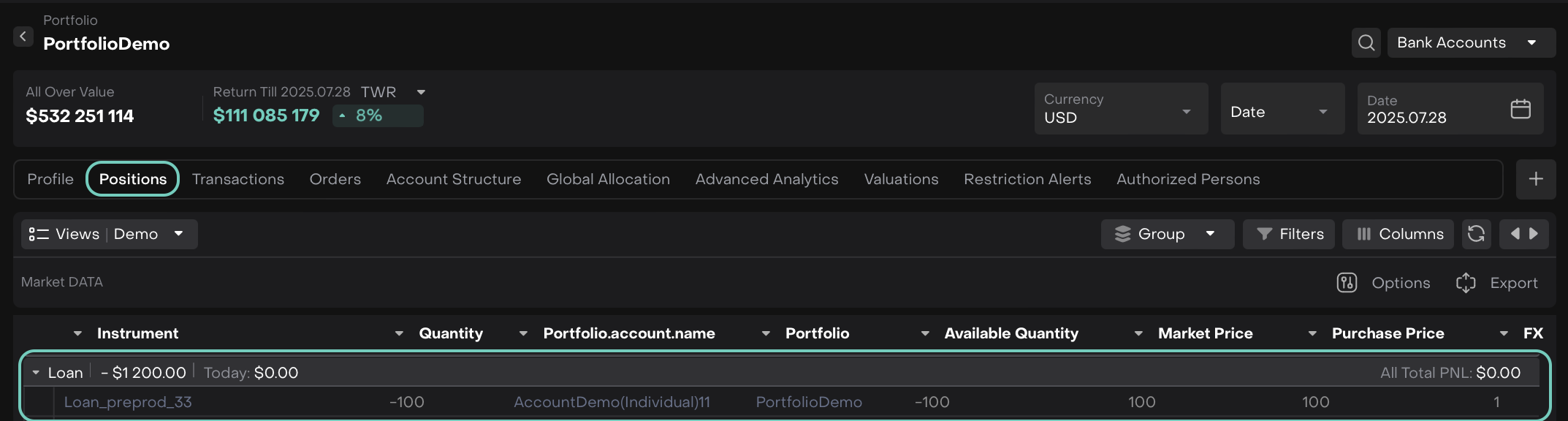The height and width of the screenshot is (421, 1568).
Task: Click the back arrow next to PortfolioDemo
Action: pos(23,37)
